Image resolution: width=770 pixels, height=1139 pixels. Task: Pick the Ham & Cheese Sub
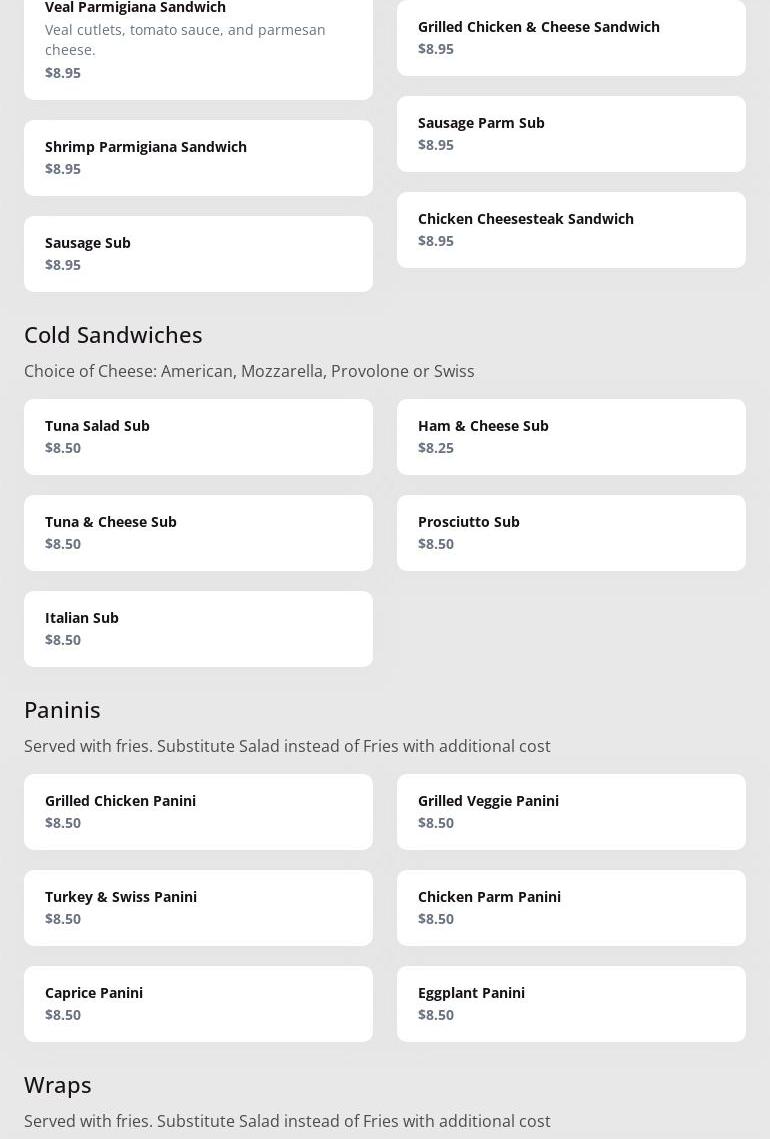pyautogui.click(x=571, y=436)
